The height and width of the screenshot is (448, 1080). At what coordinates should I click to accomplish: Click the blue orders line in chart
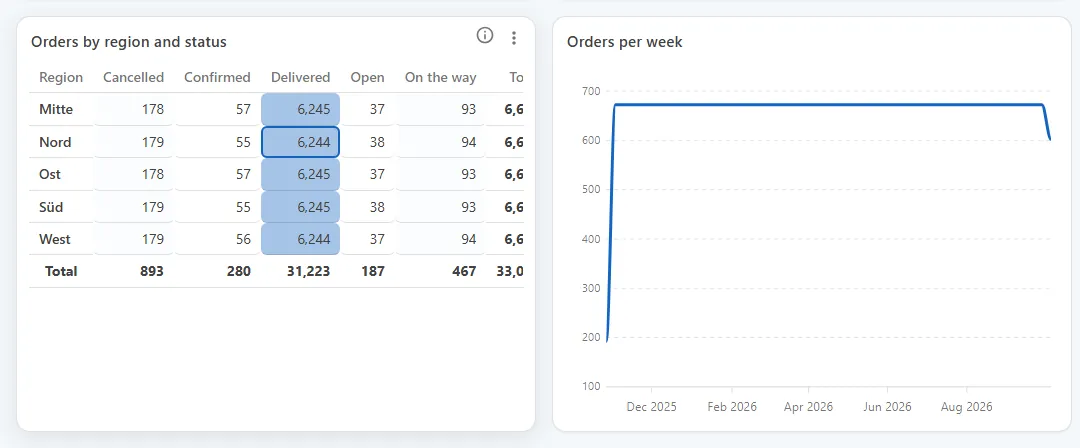827,105
